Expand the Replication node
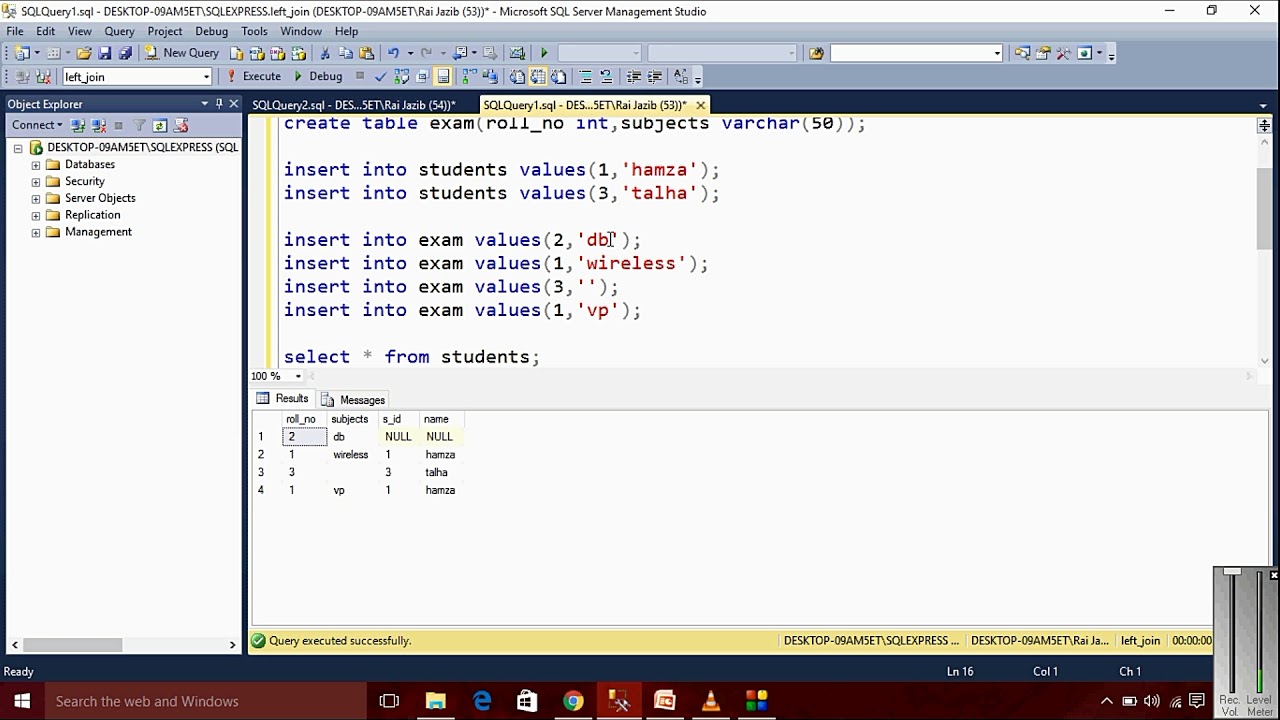 [36, 216]
